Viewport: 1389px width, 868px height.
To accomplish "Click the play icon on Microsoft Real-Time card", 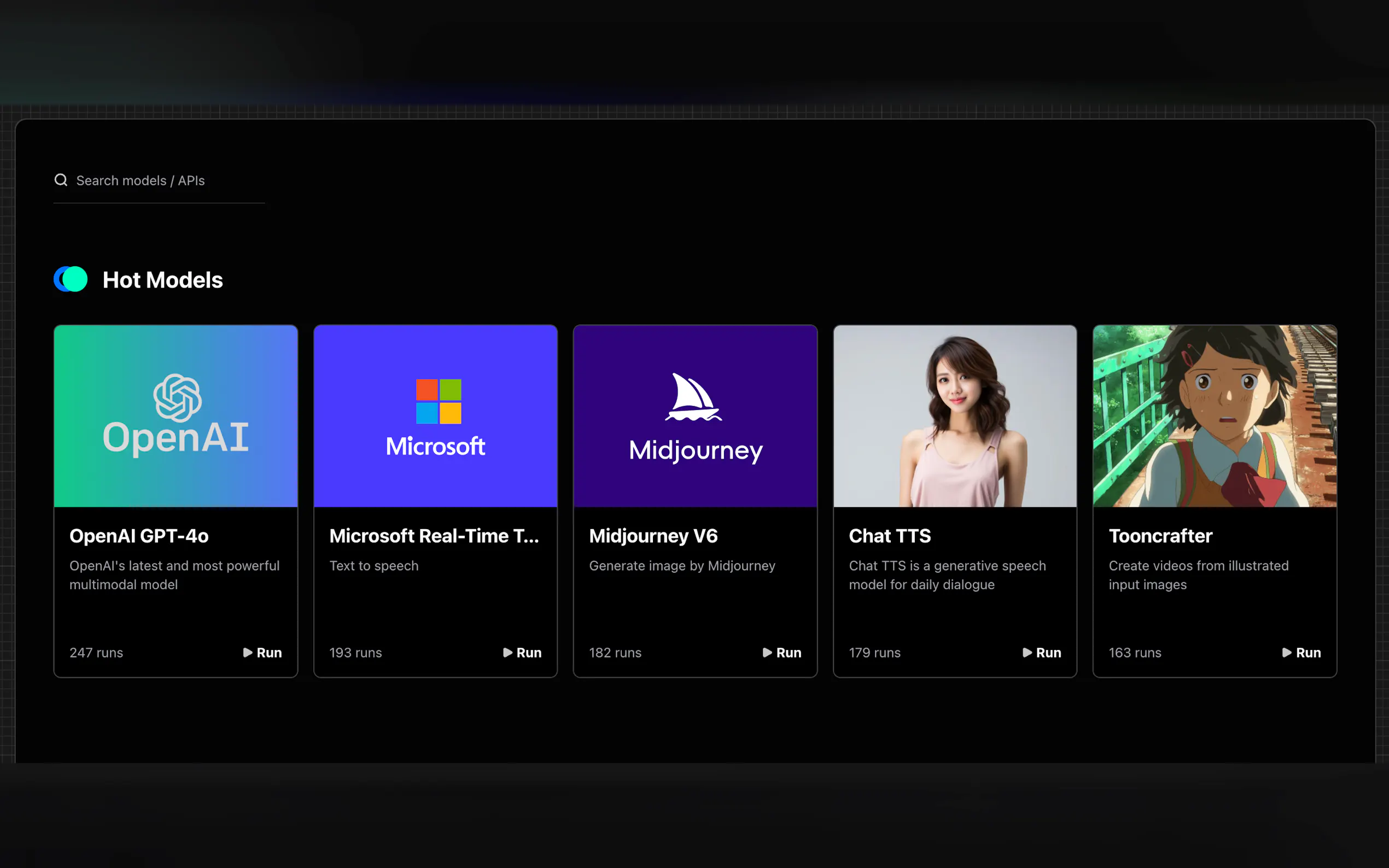I will coord(507,653).
